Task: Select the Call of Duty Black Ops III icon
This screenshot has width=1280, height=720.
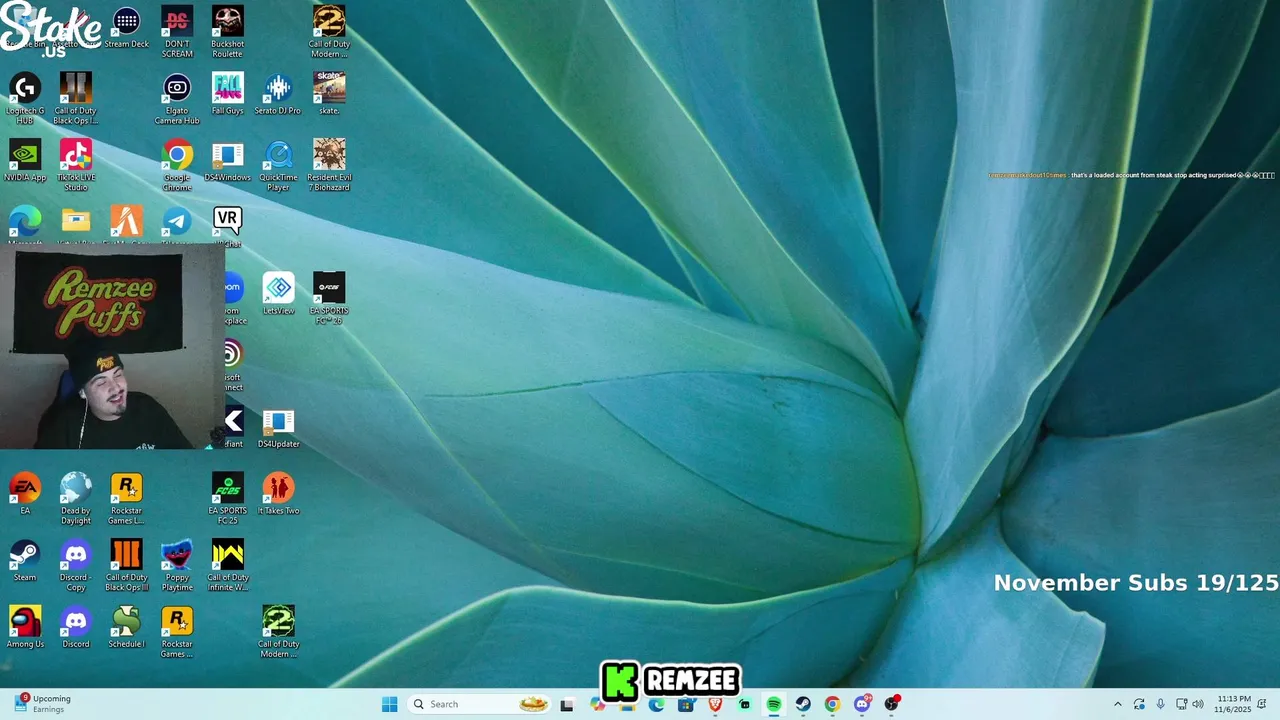Action: [x=126, y=566]
